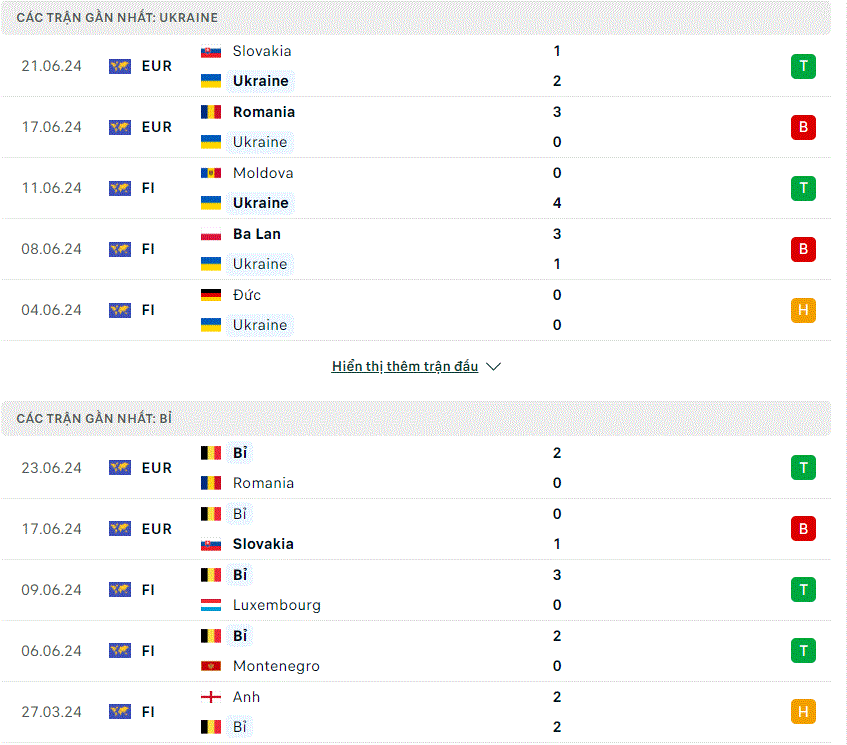This screenshot has height=745, width=847.
Task: Click the competition icon beside EUR on 23.06.24
Action: pyautogui.click(x=119, y=468)
